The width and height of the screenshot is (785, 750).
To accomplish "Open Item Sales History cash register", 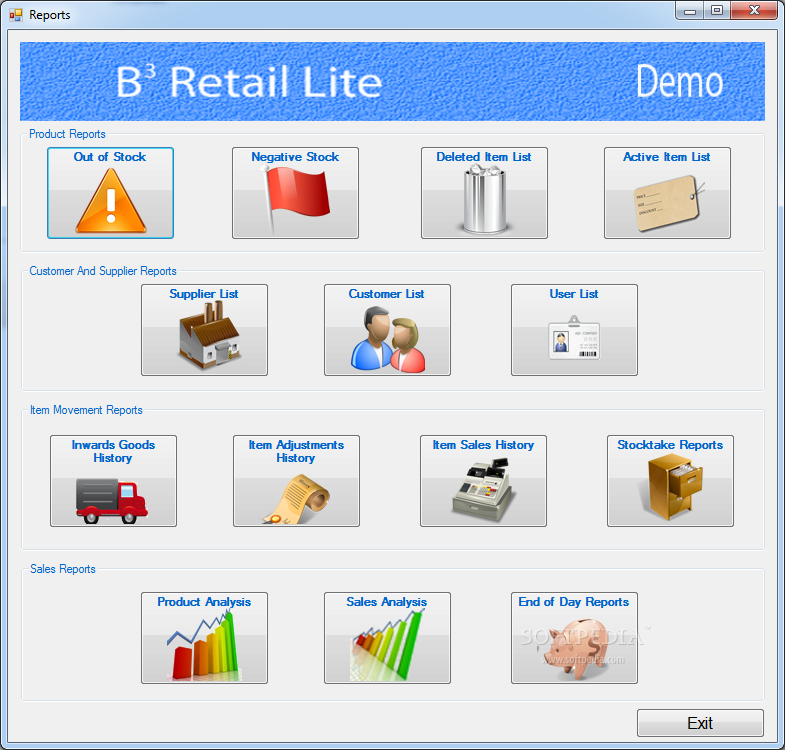I will click(483, 481).
